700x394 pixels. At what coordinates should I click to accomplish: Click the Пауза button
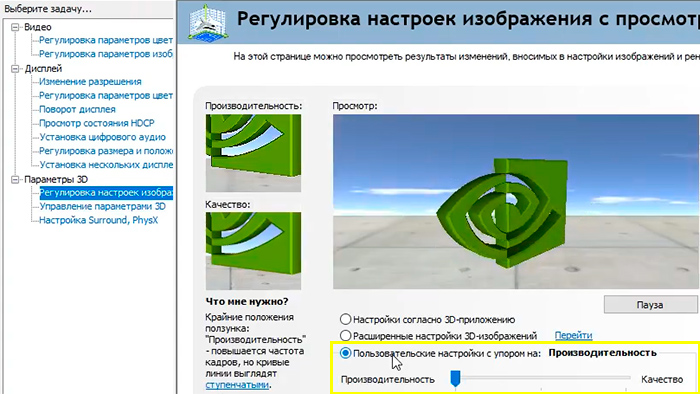(x=650, y=305)
